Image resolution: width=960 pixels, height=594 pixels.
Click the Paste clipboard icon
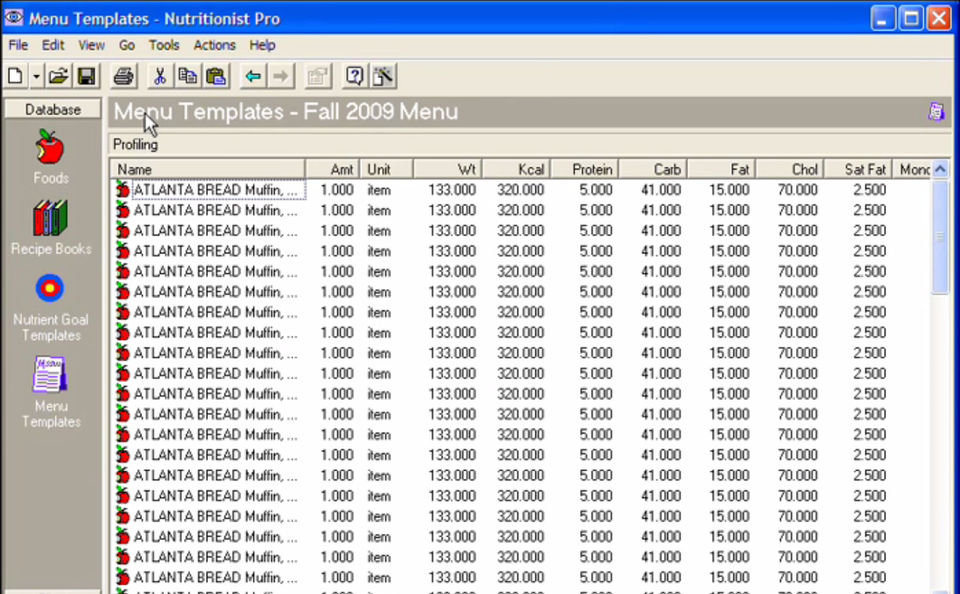point(216,77)
